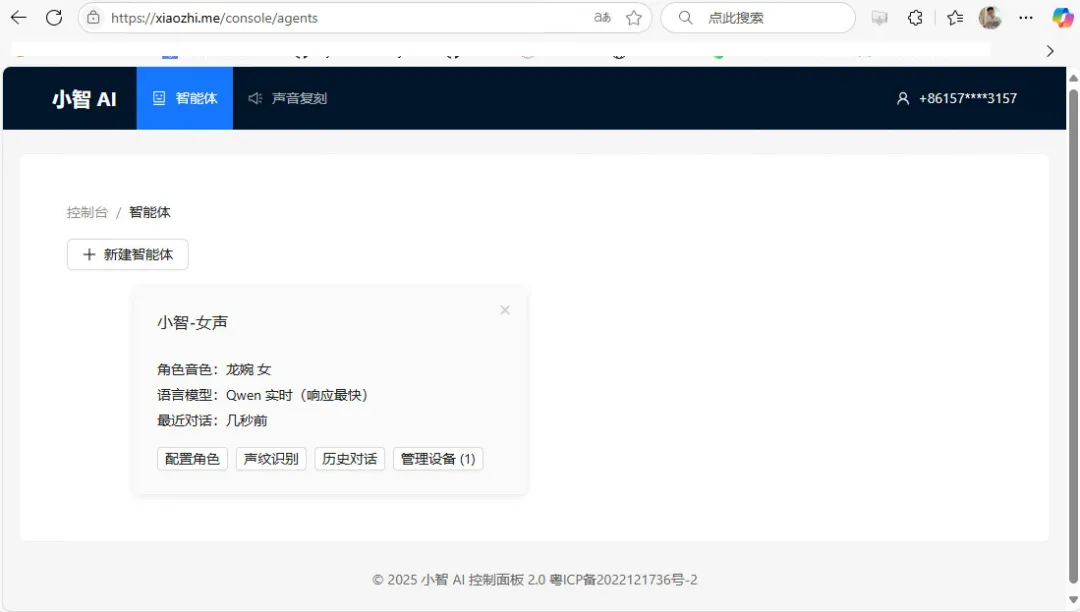1080x612 pixels.
Task: Click the translate (aA) icon in address bar
Action: coord(601,17)
